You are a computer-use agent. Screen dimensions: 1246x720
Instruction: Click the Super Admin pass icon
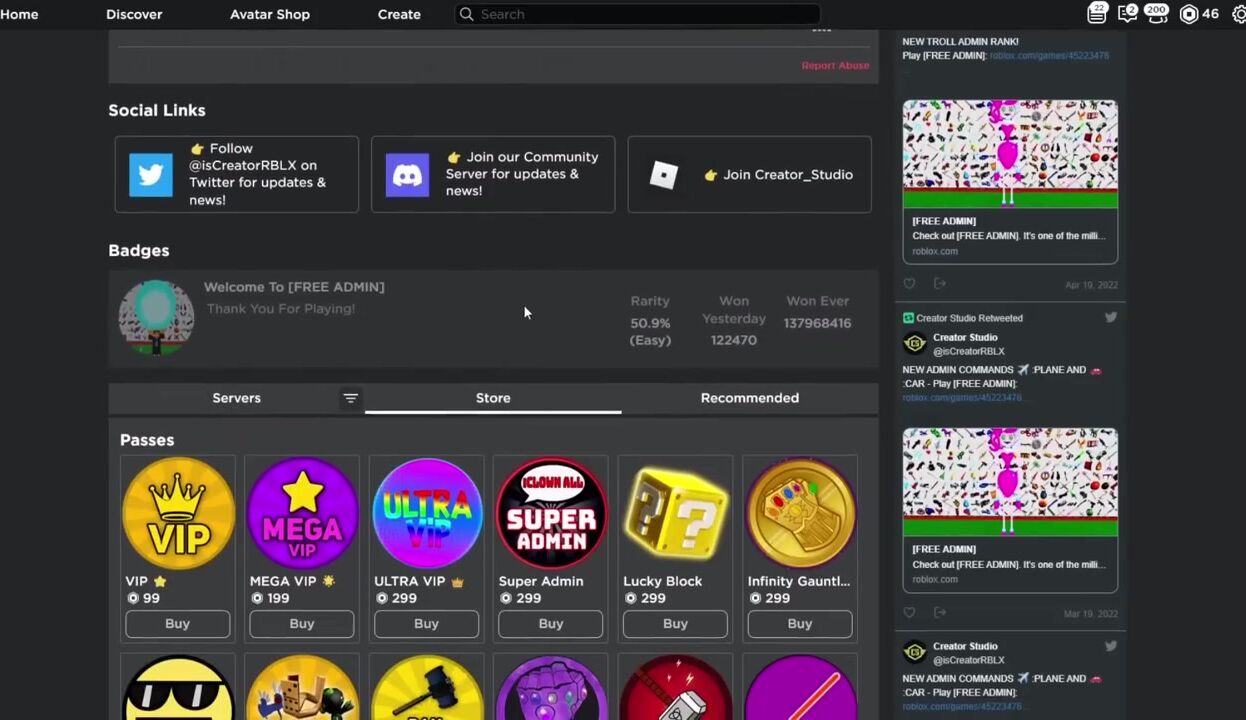coord(551,513)
